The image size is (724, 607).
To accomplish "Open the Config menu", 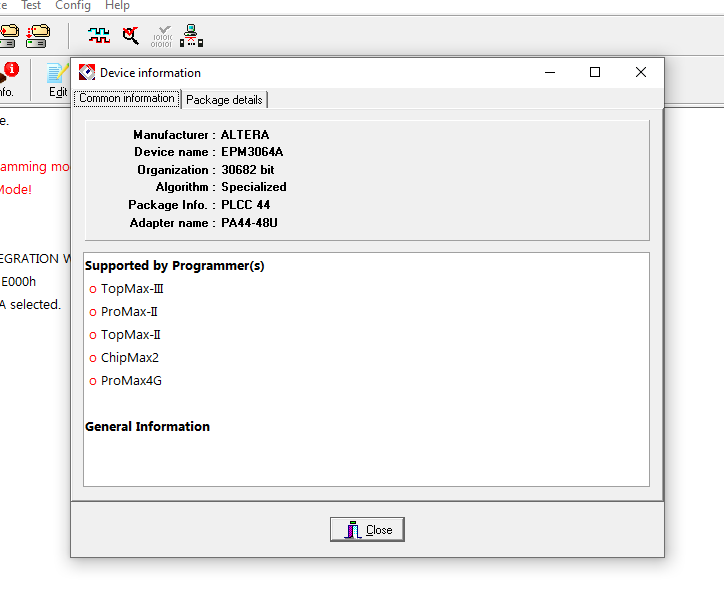I will point(73,6).
